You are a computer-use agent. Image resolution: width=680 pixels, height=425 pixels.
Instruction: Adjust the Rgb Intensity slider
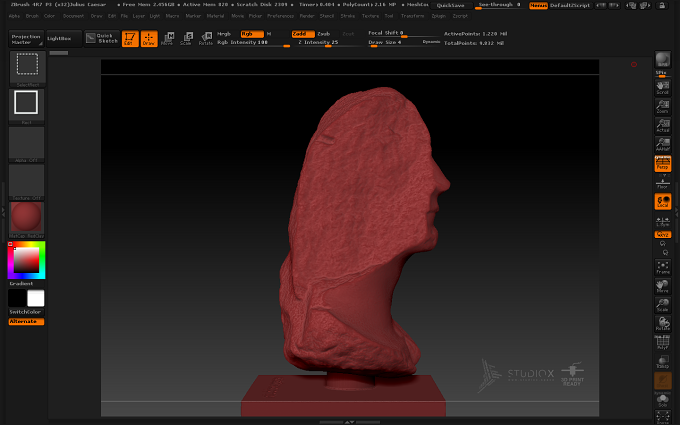click(253, 42)
